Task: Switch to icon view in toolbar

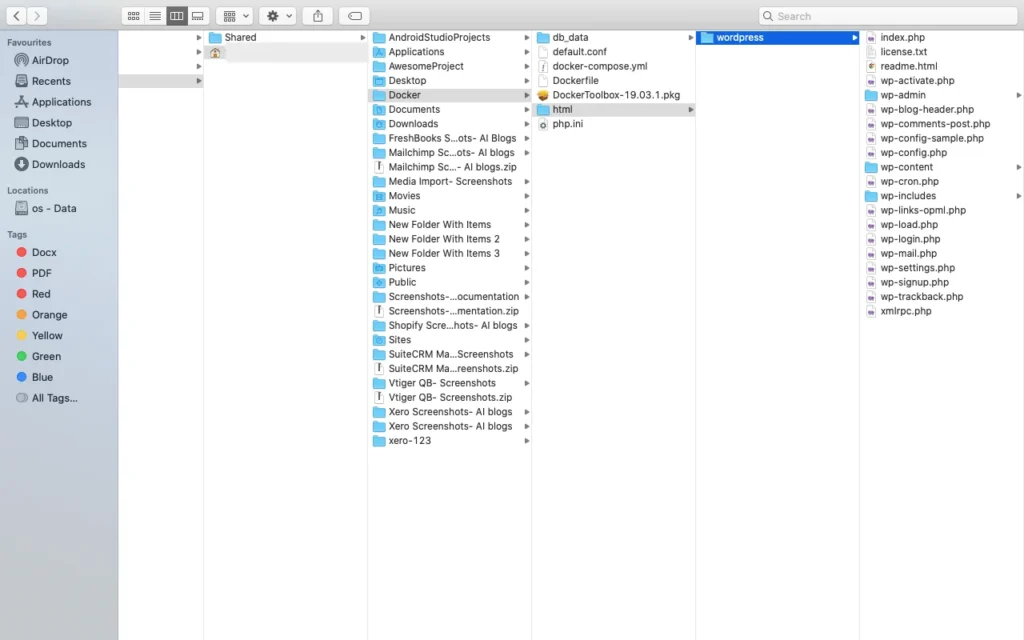Action: pos(133,15)
